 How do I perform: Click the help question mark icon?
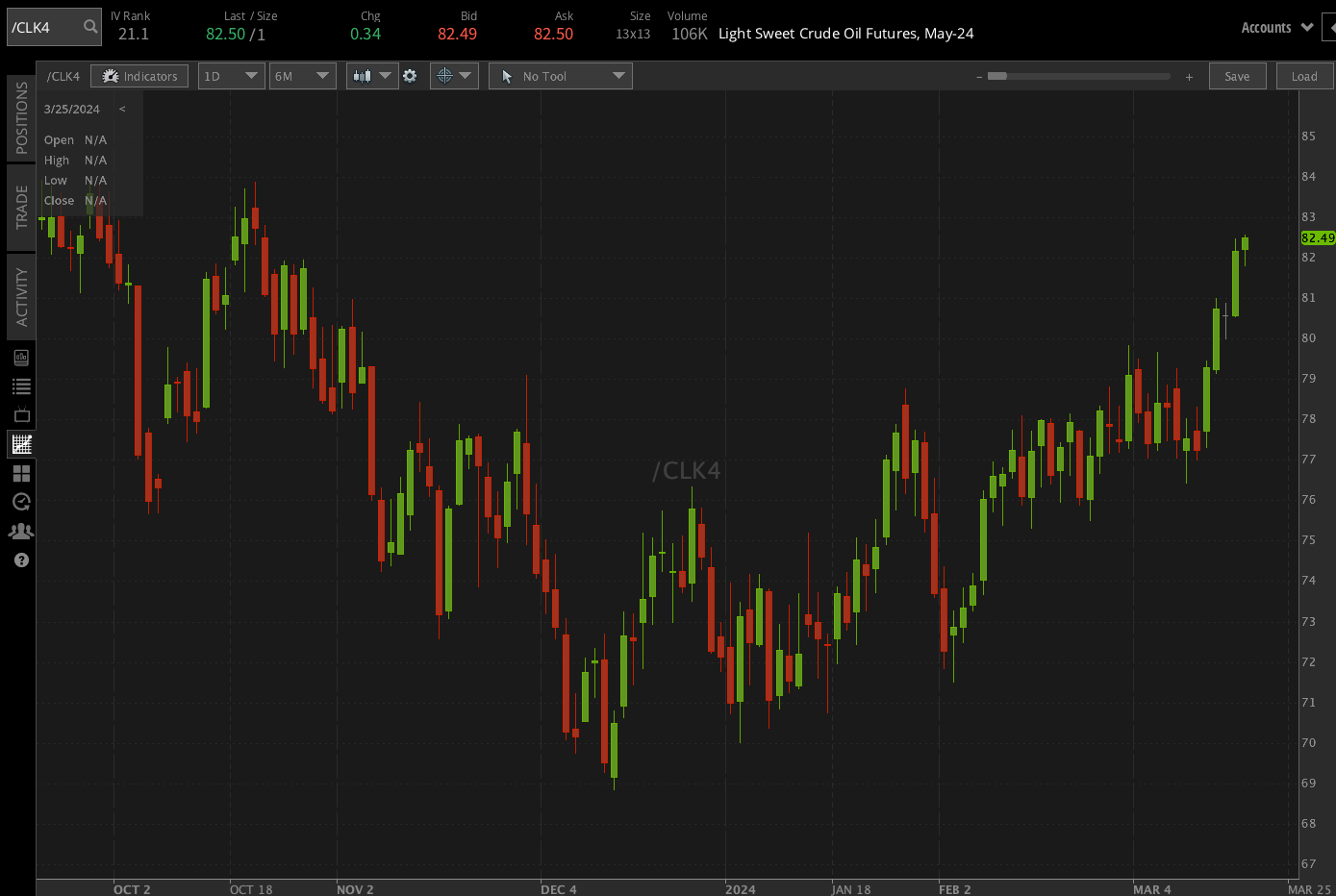pos(21,560)
